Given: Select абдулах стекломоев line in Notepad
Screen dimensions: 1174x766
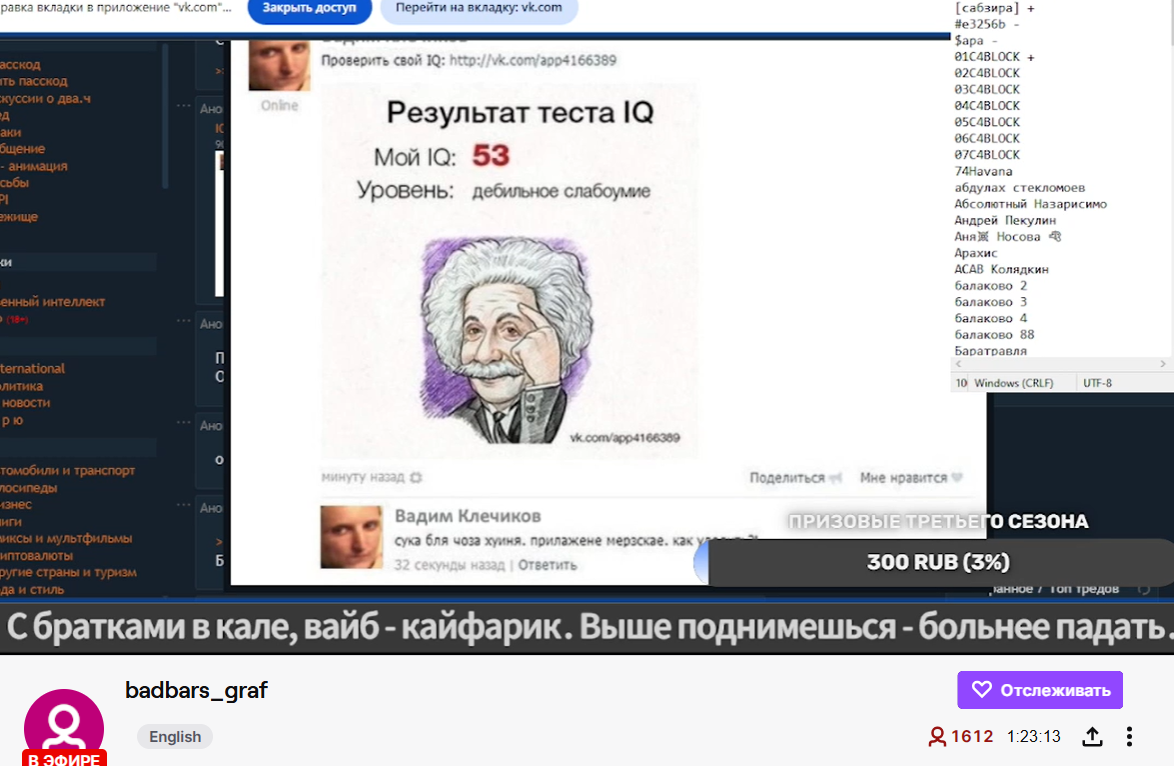Looking at the screenshot, I should [1019, 188].
